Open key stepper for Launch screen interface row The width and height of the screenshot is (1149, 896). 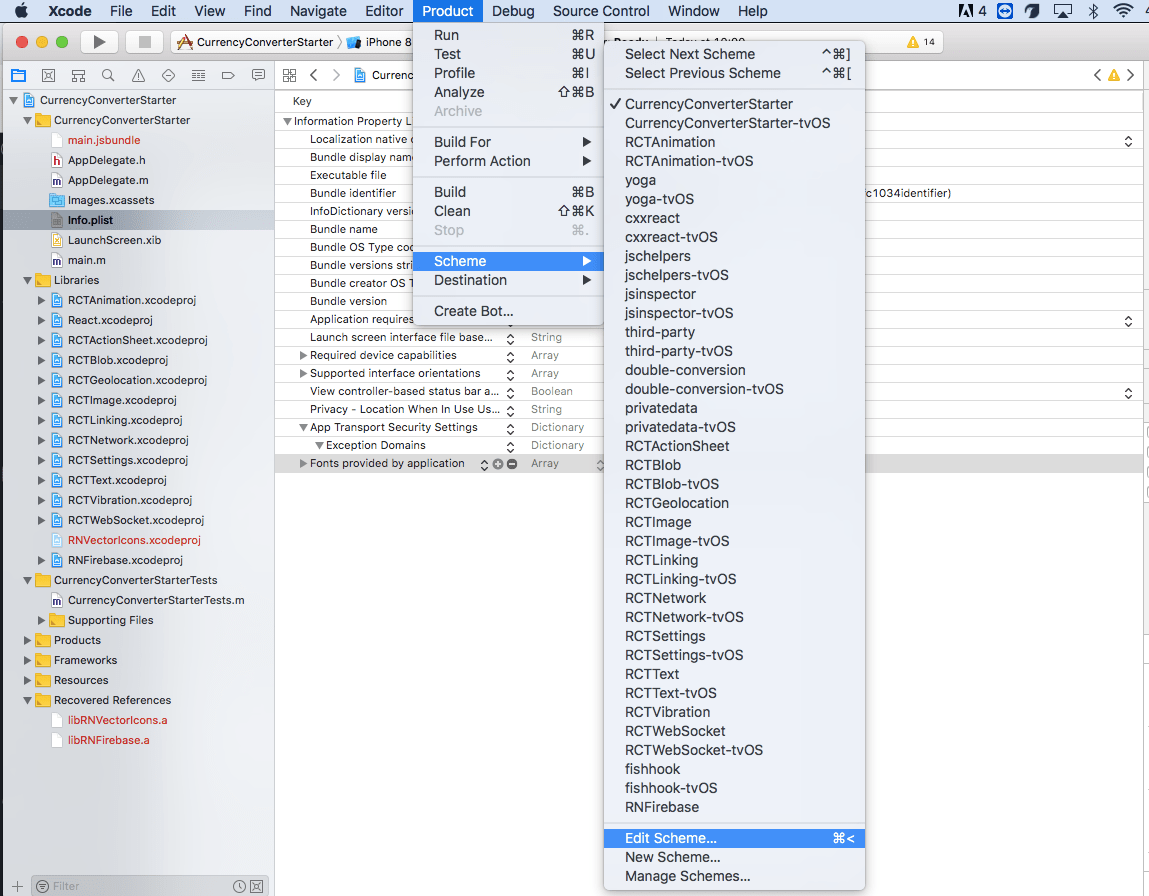510,338
